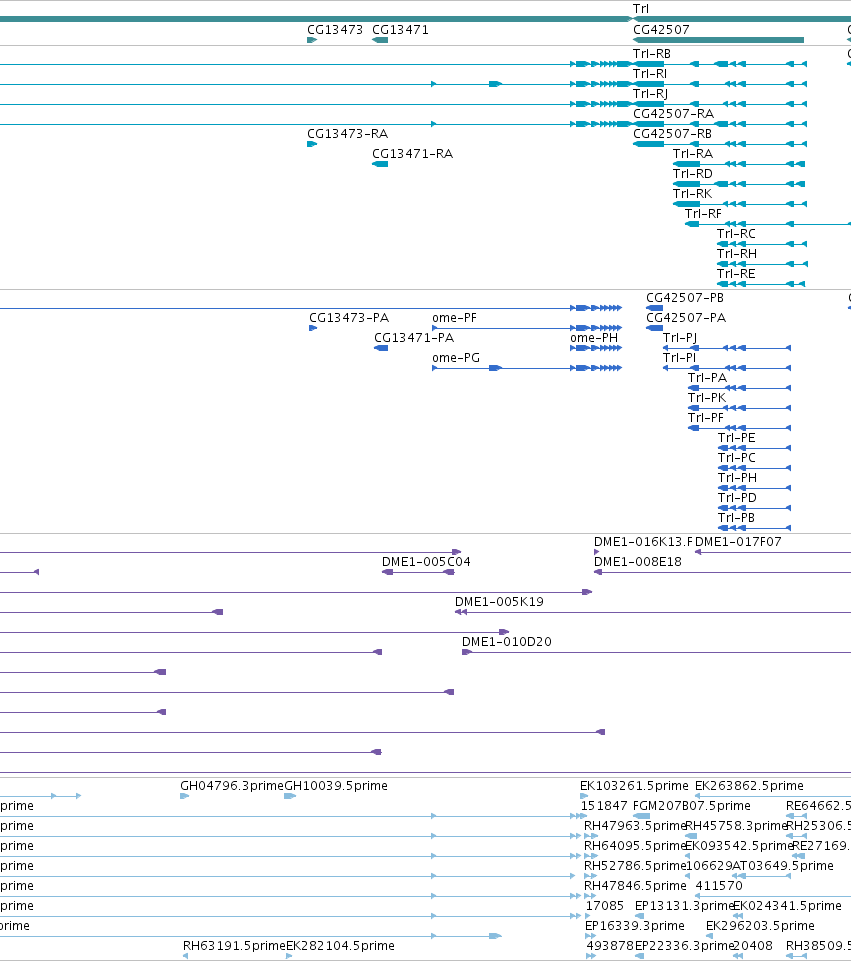Screen dimensions: 851x961
Task: Click the CG13473-RA transcript label
Action: (x=347, y=134)
